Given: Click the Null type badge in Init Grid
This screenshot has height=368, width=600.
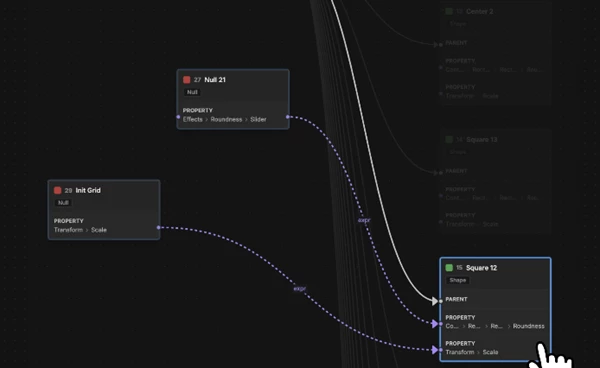Looking at the screenshot, I should (63, 203).
